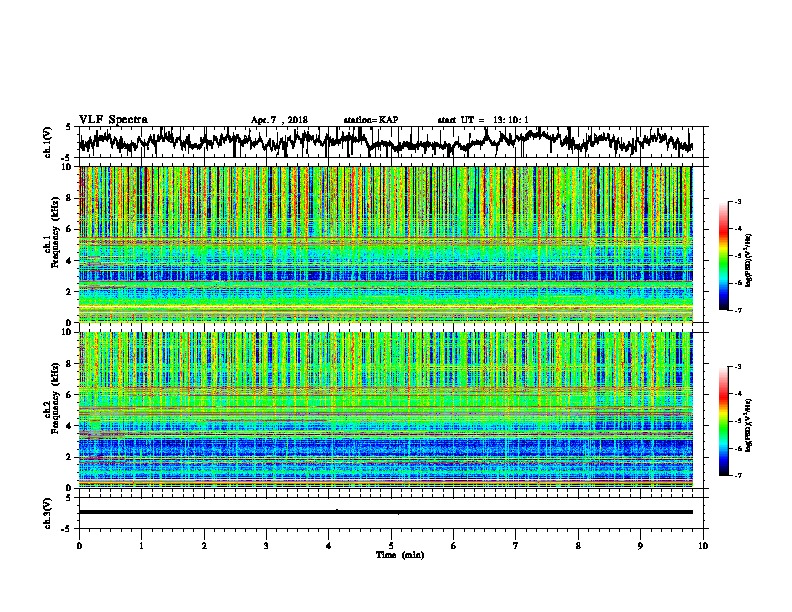The image size is (792, 612).
Task: Click the '-7' label on ch.1 color bar
Action: point(738,311)
